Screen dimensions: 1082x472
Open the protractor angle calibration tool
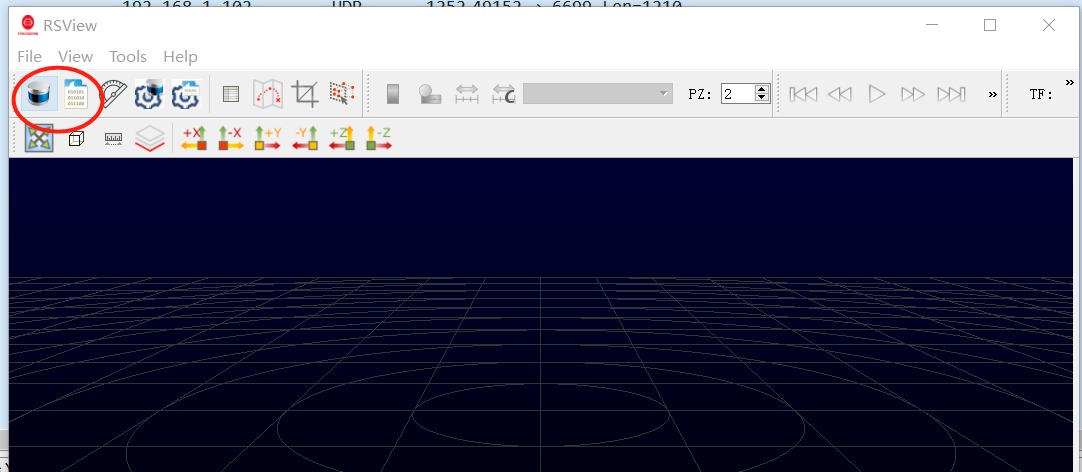coord(113,94)
